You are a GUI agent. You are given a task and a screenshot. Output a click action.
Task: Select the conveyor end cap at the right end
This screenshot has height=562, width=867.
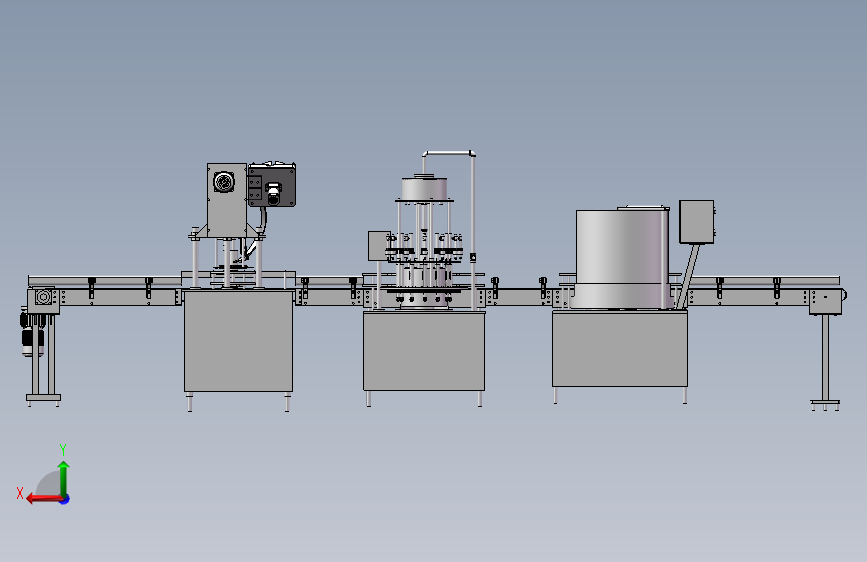[827, 301]
